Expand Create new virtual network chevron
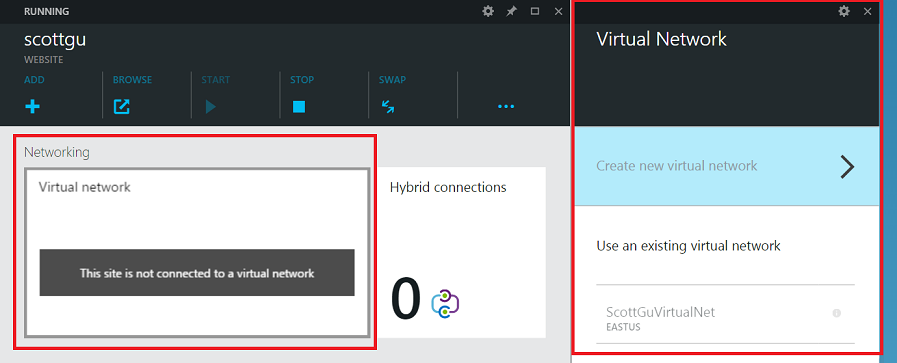The width and height of the screenshot is (897, 363). [847, 166]
